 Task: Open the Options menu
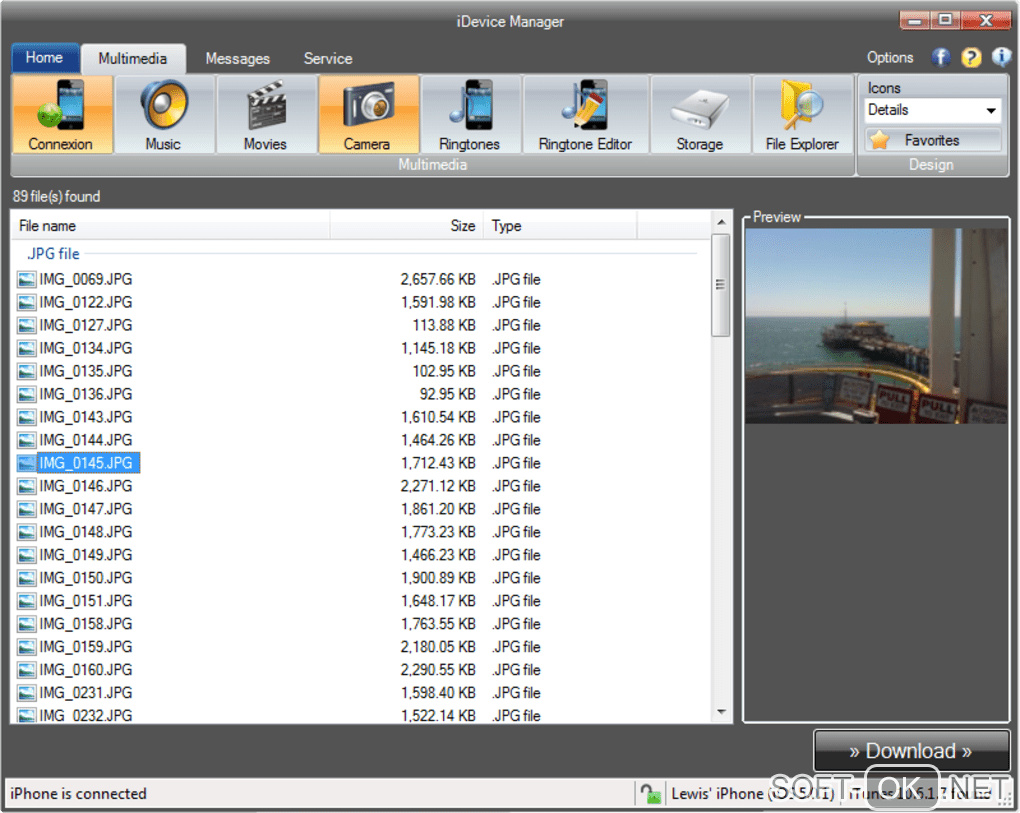(890, 57)
